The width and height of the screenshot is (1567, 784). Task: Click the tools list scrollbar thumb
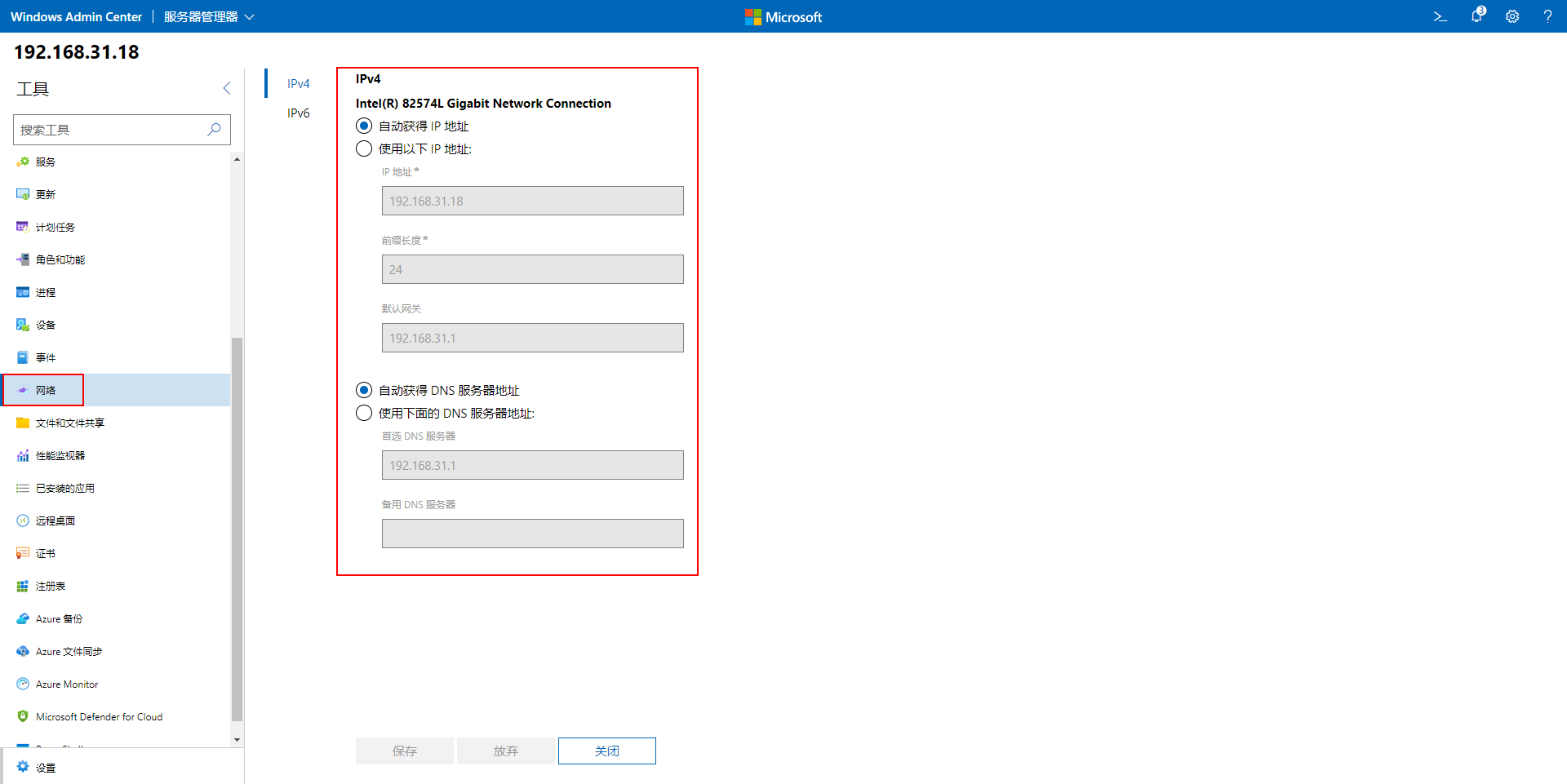(237, 529)
